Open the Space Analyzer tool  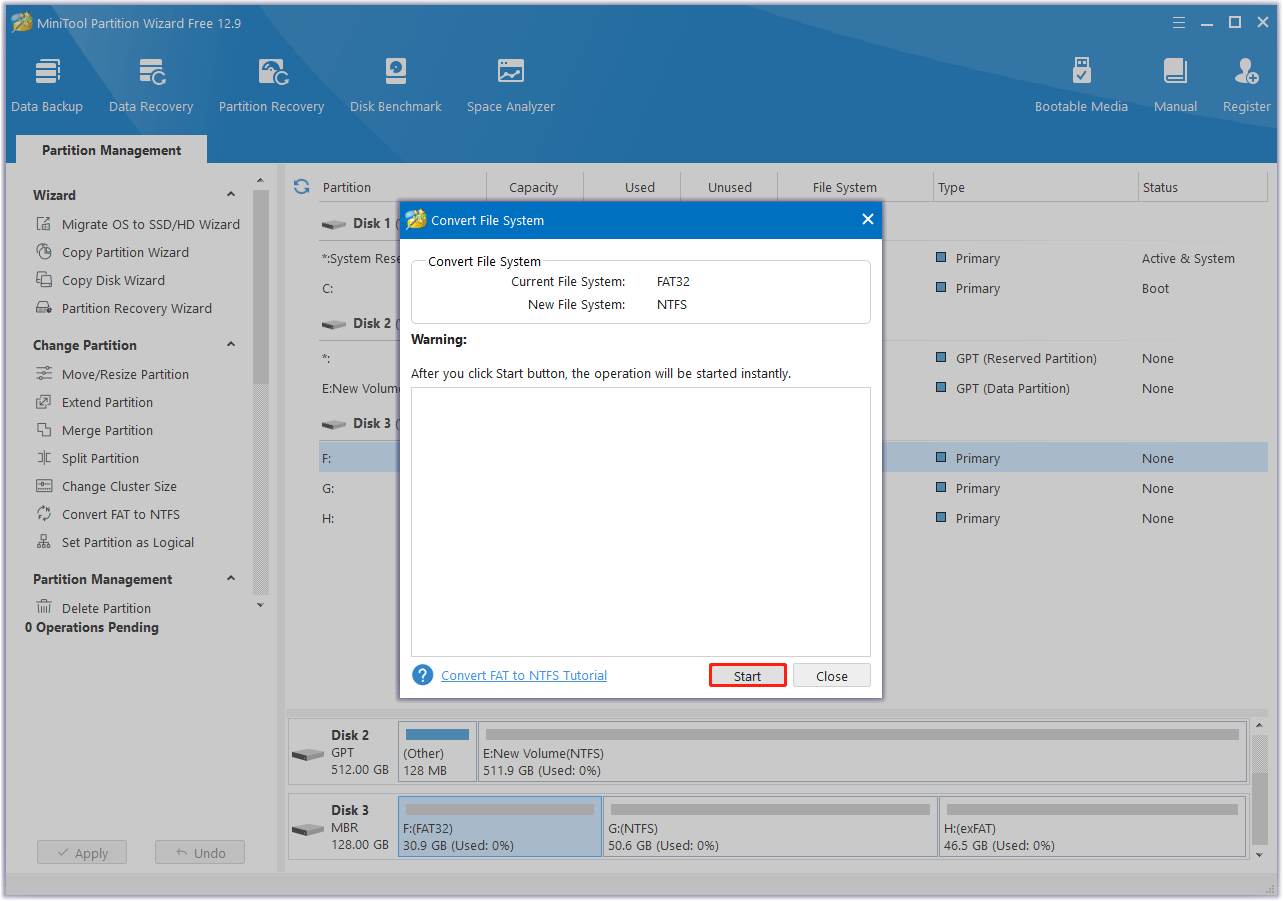pos(511,85)
